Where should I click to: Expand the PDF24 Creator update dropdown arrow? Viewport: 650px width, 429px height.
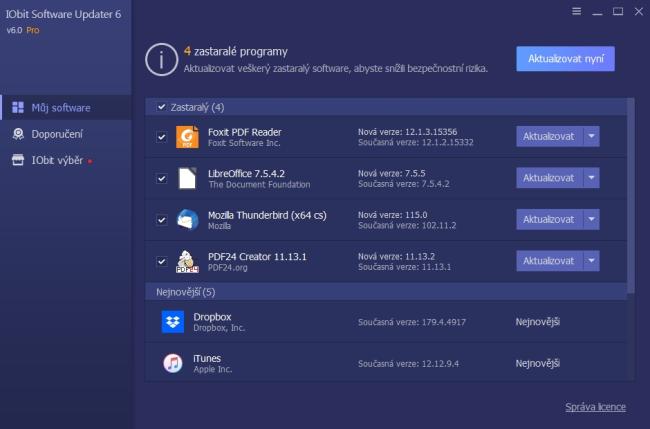[x=591, y=261]
